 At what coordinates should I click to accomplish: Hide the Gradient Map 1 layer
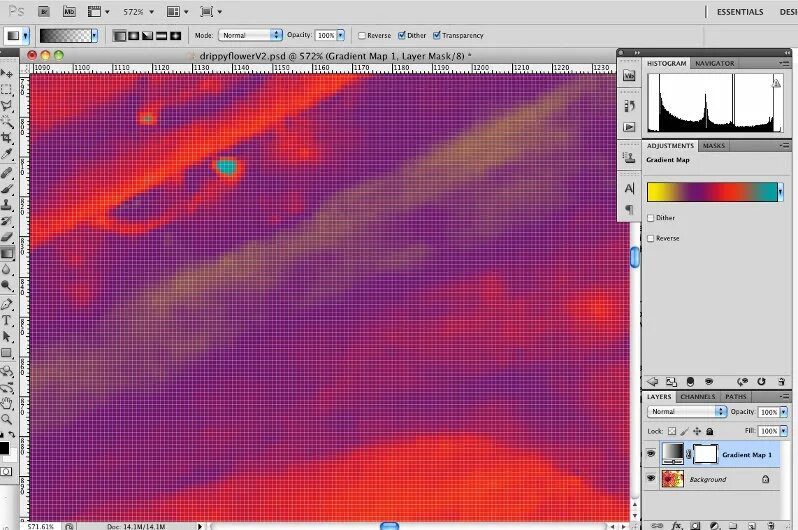(651, 453)
